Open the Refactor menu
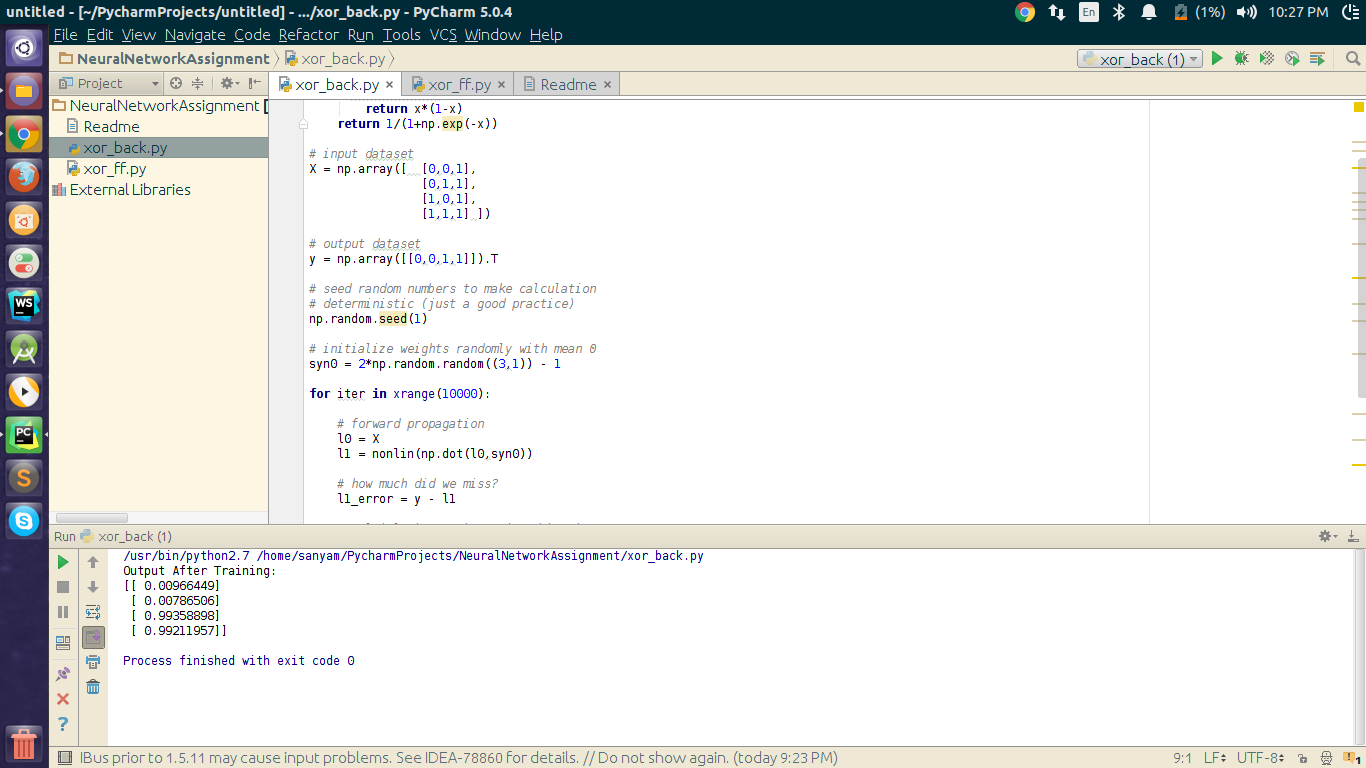Screen dimensions: 1366x768 tap(309, 34)
